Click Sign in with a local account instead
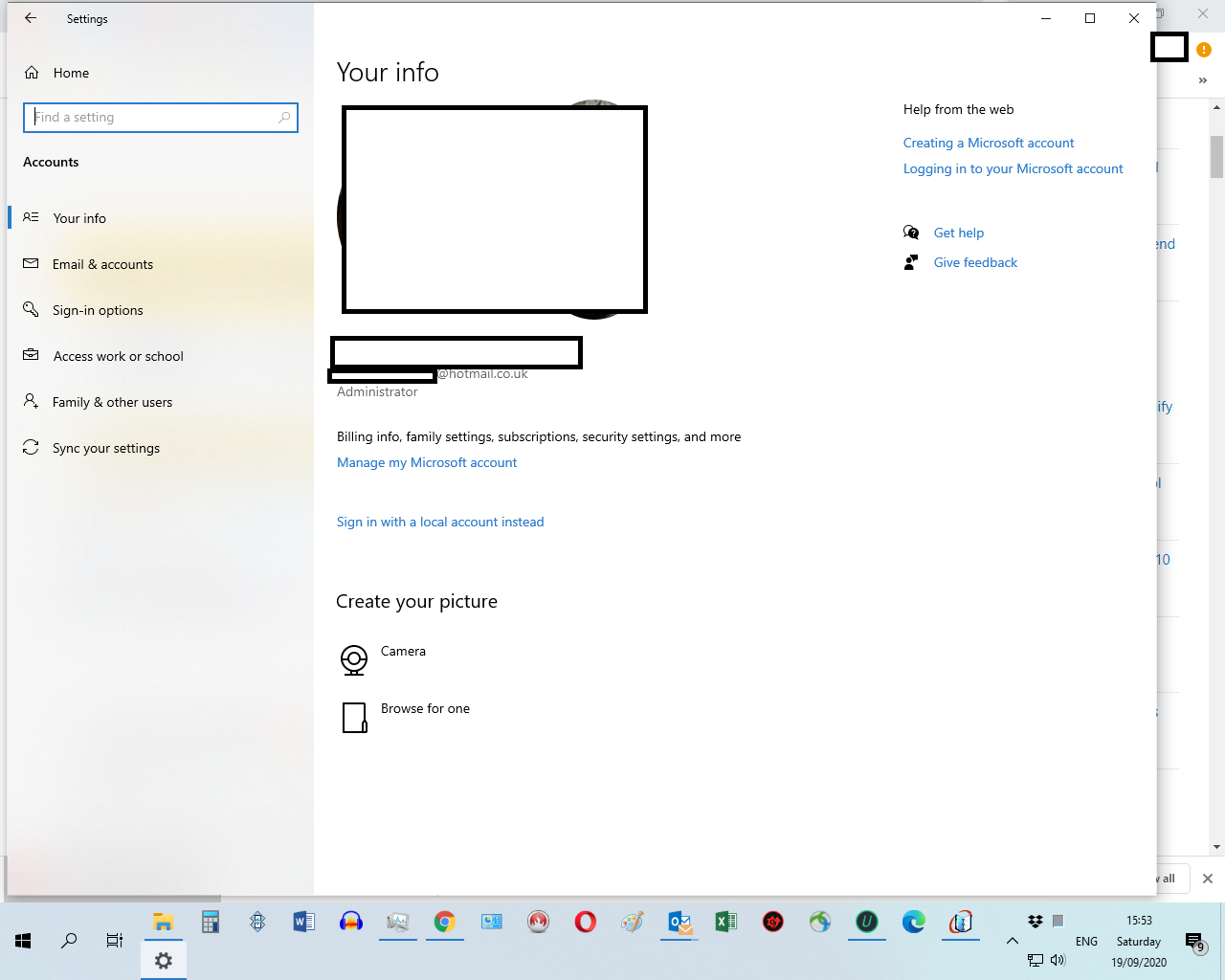Image resolution: width=1225 pixels, height=980 pixels. pos(440,522)
